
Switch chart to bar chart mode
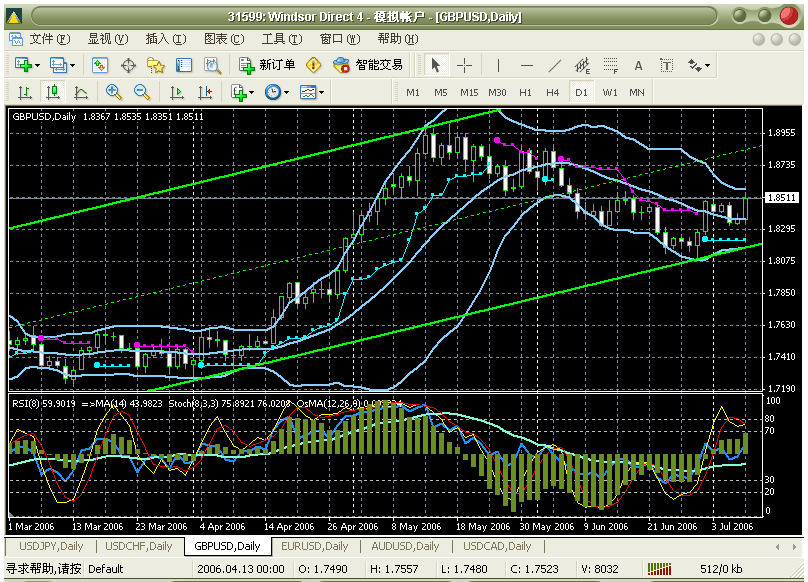[24, 92]
